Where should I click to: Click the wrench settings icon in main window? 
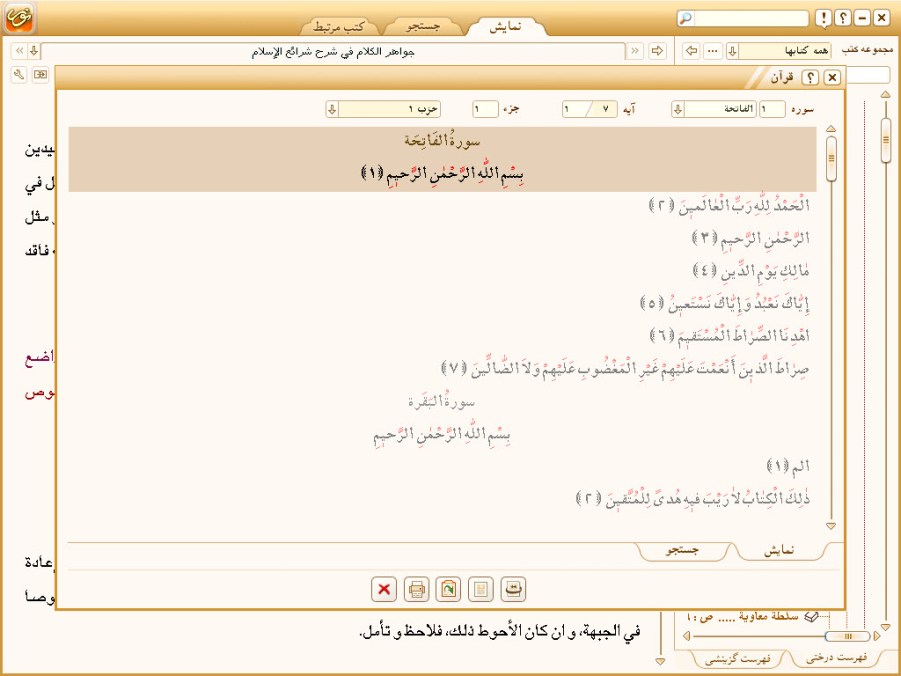click(x=19, y=74)
